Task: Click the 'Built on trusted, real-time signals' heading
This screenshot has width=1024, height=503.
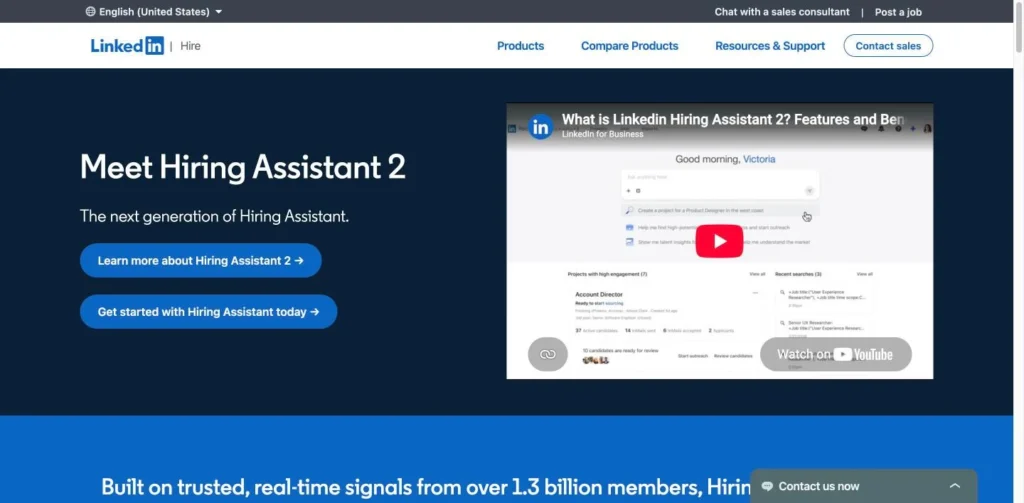Action: (426, 487)
